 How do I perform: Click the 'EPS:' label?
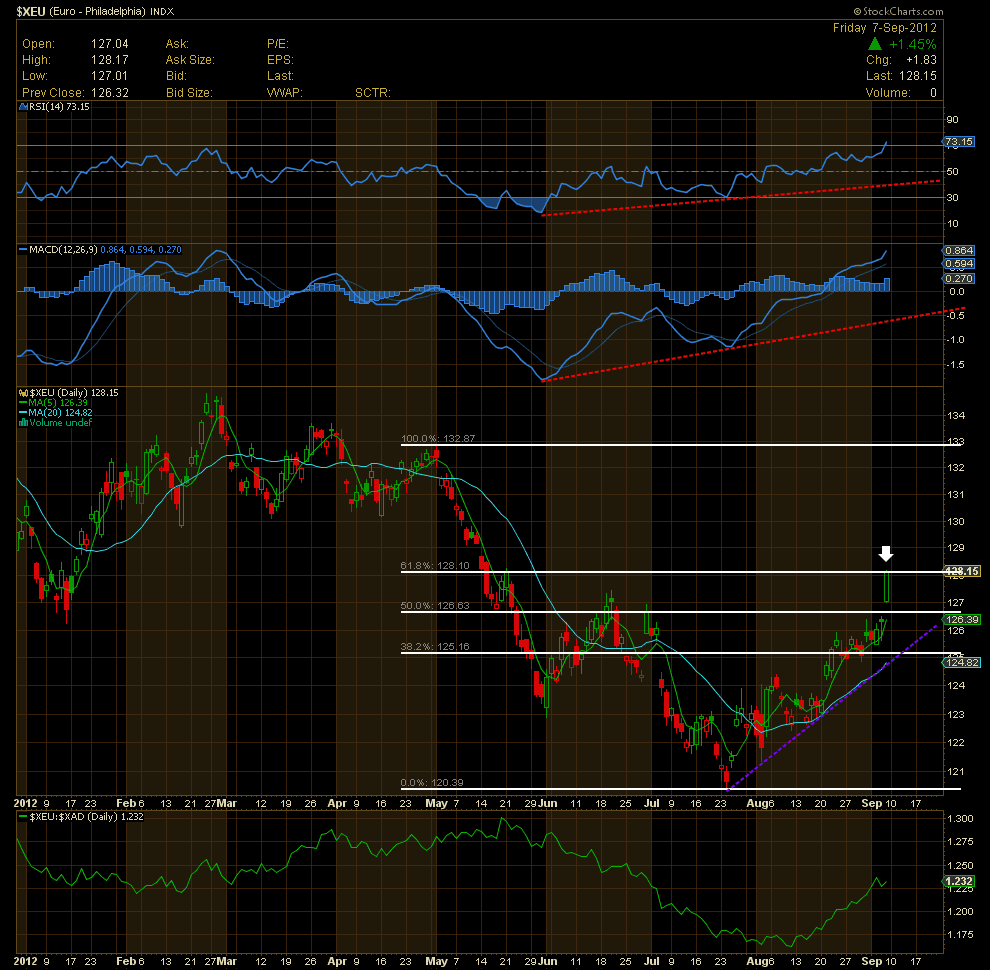click(x=280, y=60)
